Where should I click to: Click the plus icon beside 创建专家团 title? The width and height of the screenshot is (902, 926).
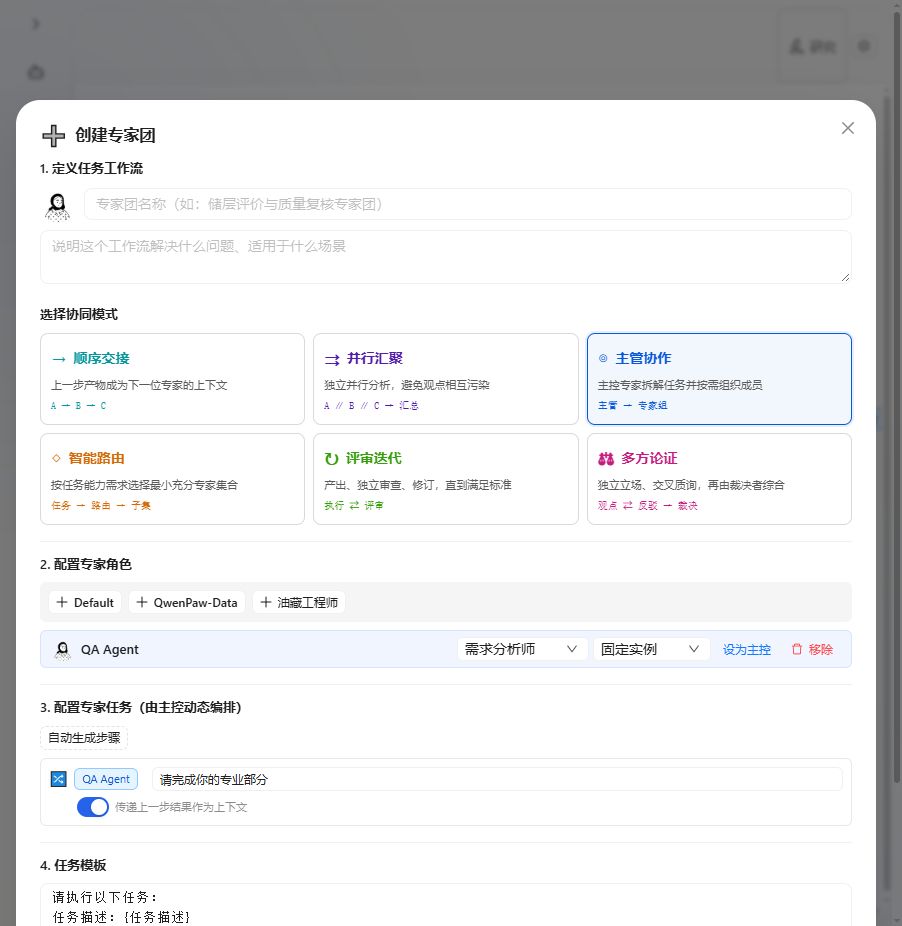[53, 136]
